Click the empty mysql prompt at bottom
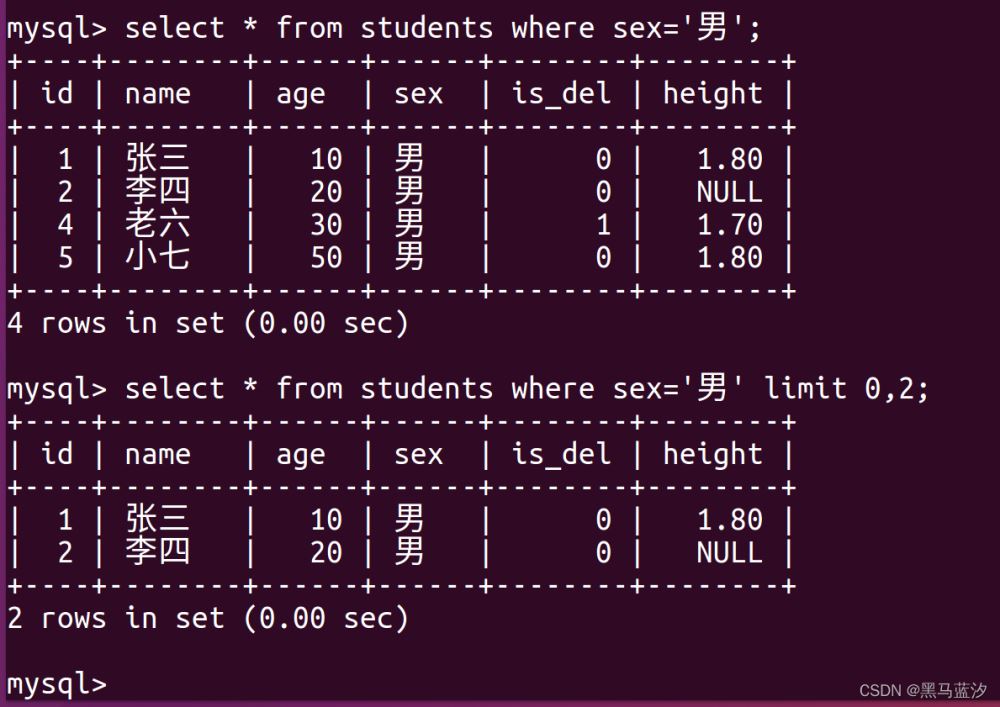 (x=57, y=684)
